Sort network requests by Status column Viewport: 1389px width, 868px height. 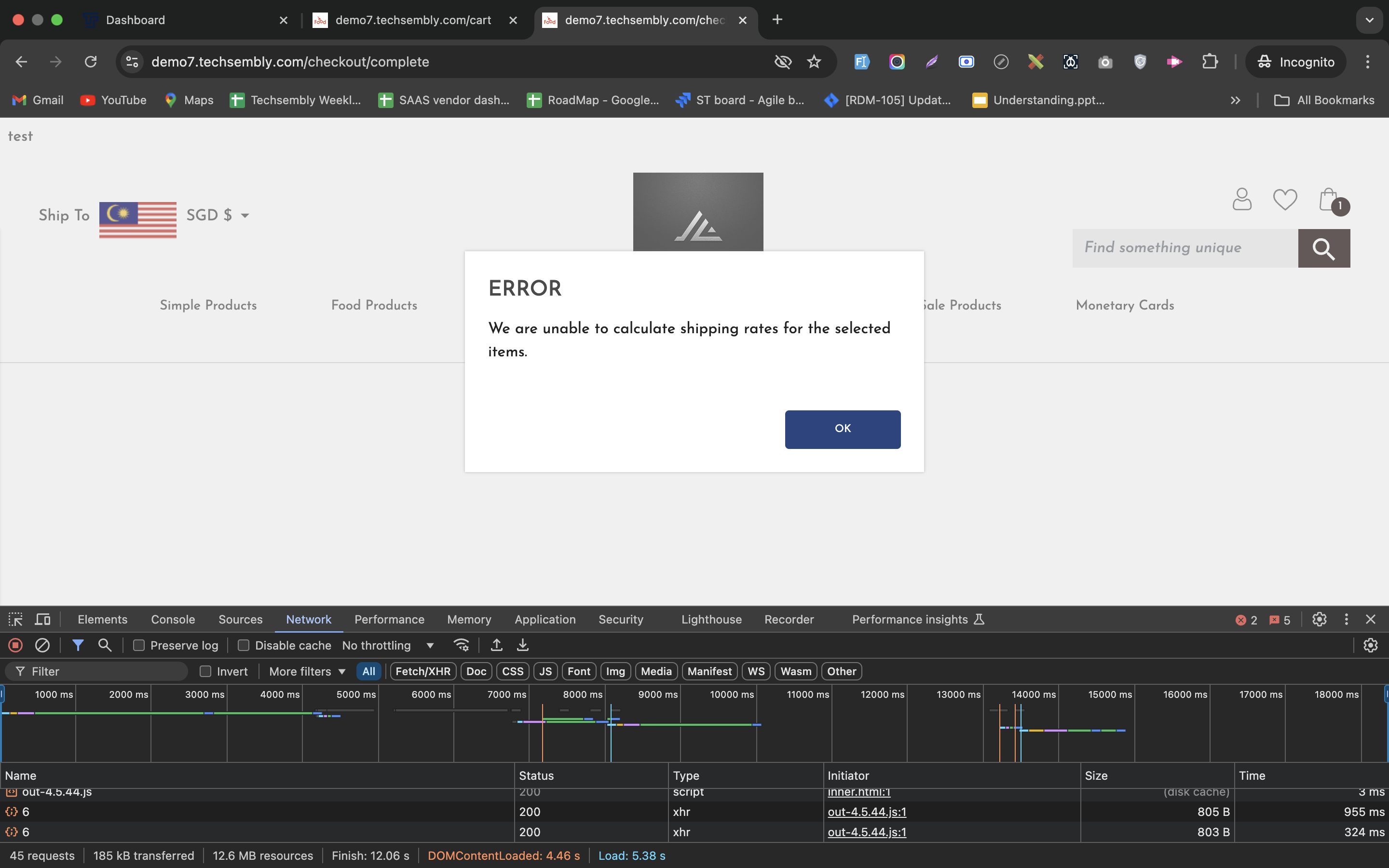pyautogui.click(x=591, y=775)
